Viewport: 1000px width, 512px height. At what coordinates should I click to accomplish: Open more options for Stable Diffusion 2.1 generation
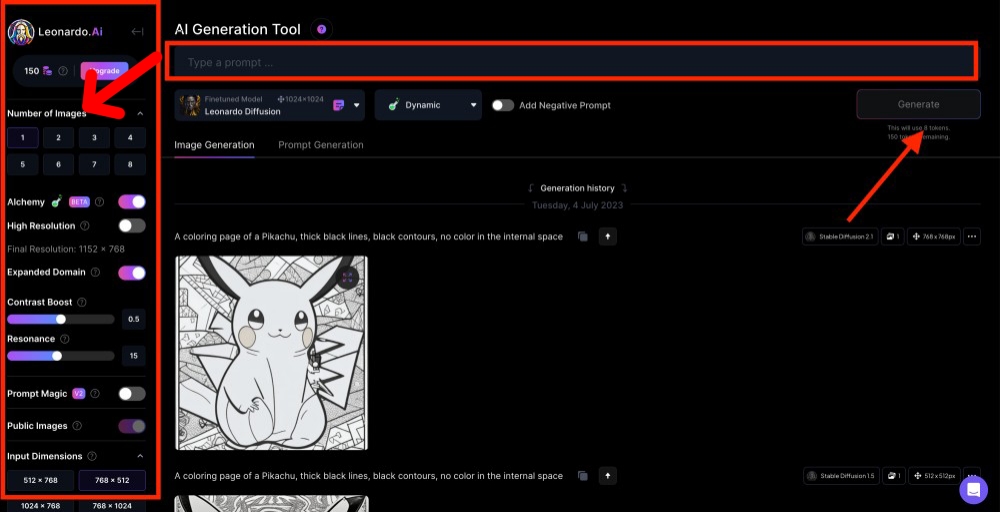[x=972, y=237]
